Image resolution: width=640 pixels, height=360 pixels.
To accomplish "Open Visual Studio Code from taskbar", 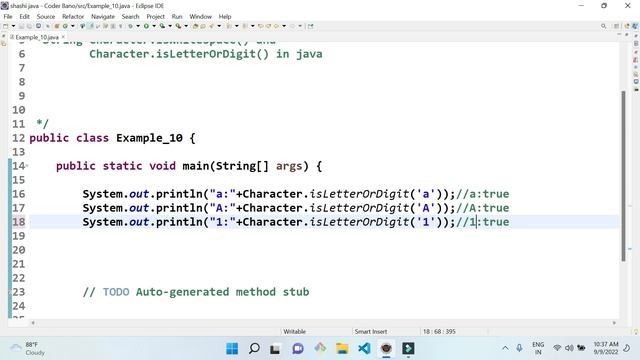I will click(x=364, y=349).
